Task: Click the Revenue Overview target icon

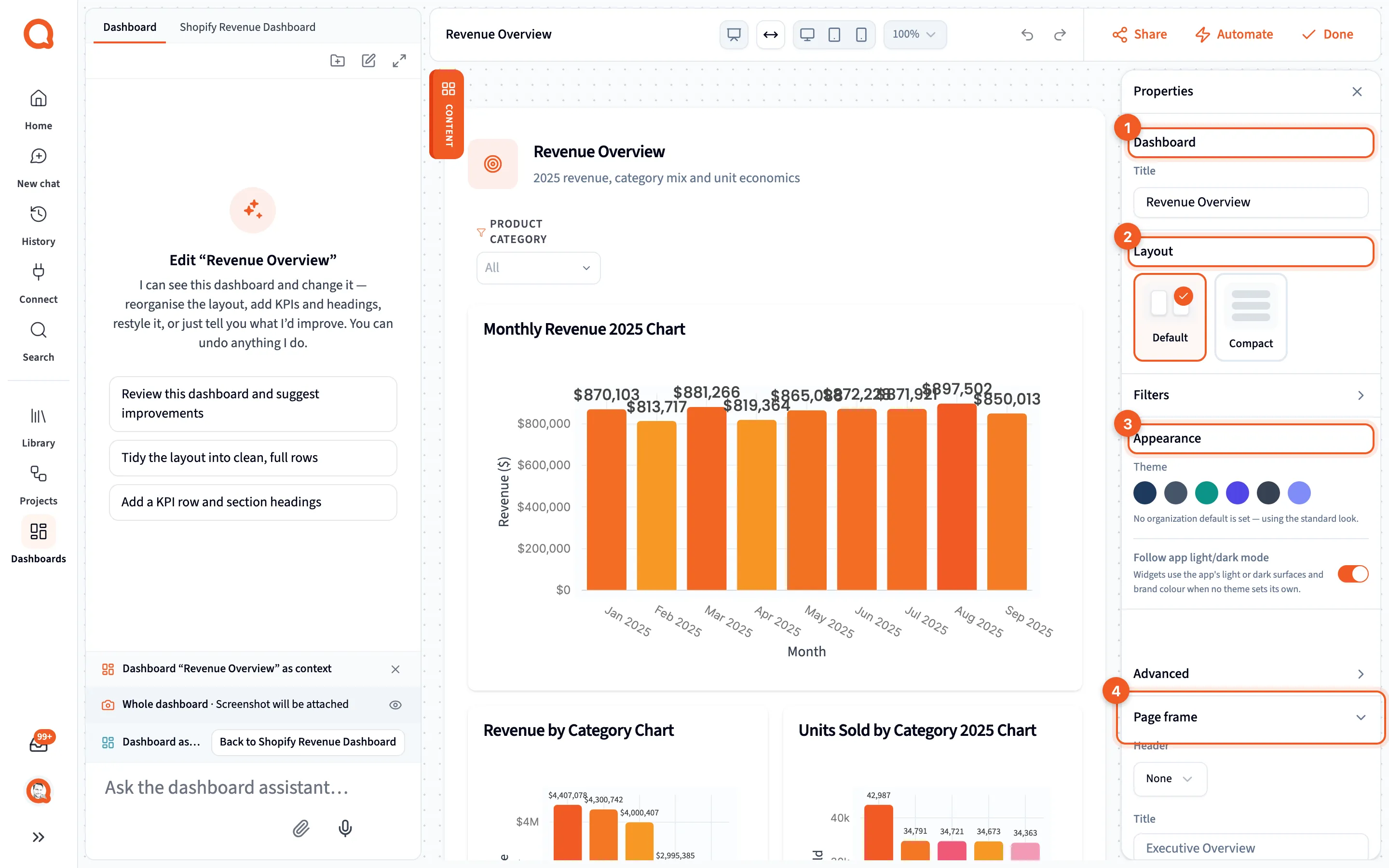Action: (492, 163)
